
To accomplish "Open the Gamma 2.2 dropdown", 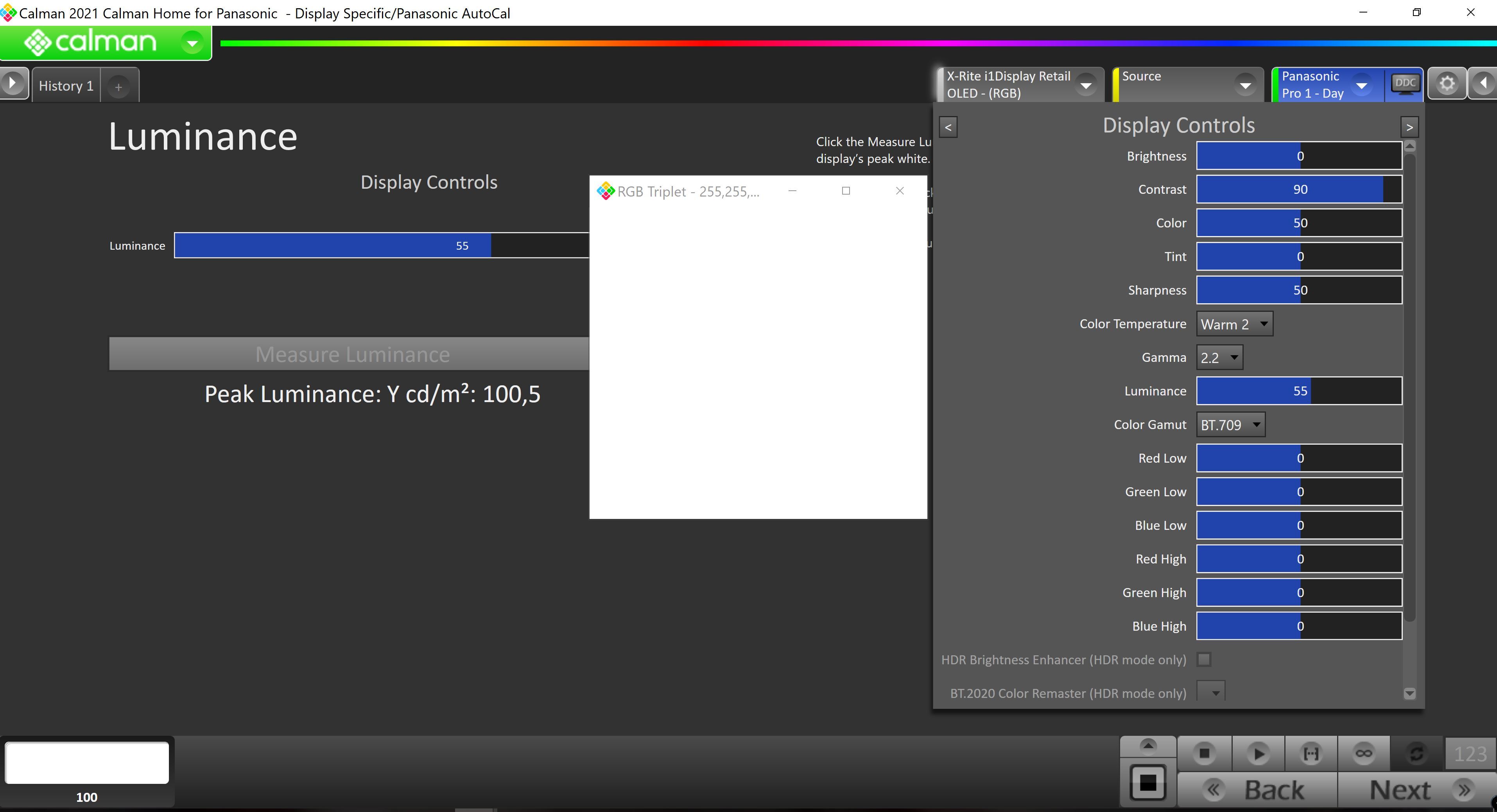I will pyautogui.click(x=1219, y=358).
